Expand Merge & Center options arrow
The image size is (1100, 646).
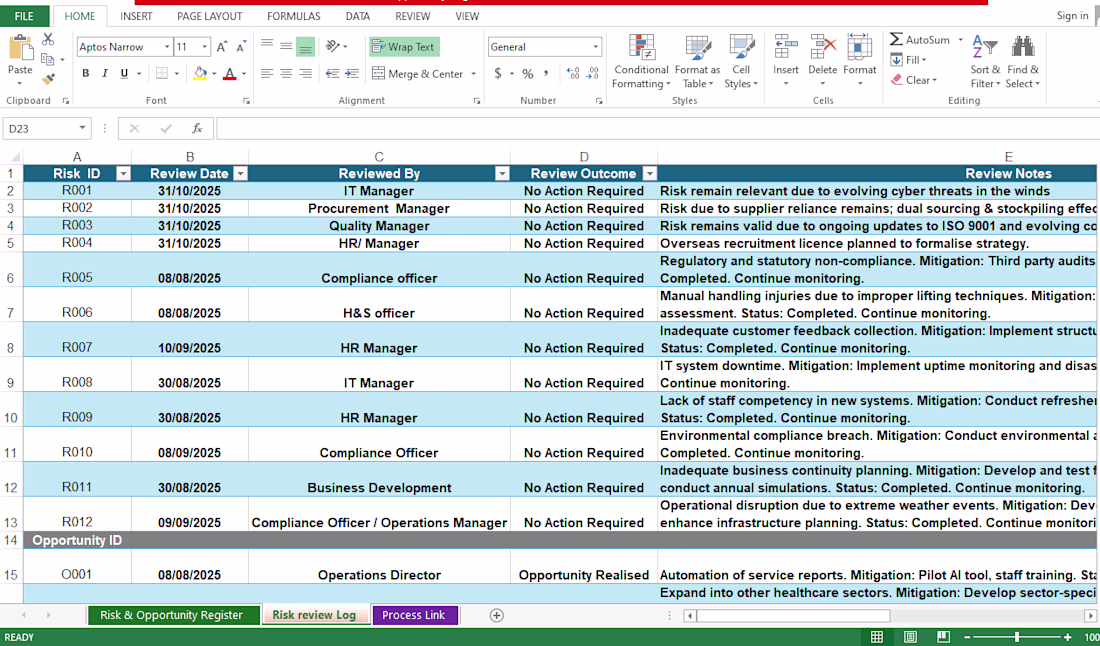click(474, 74)
